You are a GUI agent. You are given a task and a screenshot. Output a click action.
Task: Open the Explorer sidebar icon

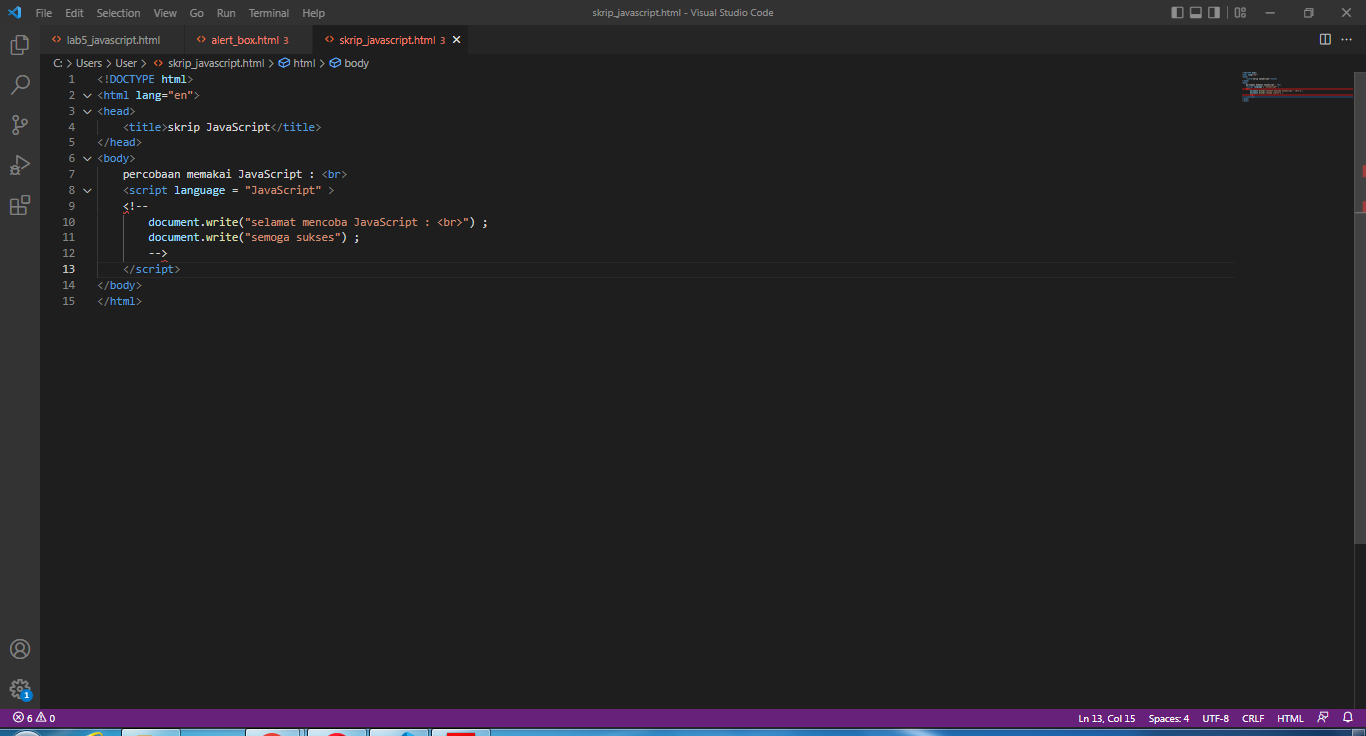[20, 45]
